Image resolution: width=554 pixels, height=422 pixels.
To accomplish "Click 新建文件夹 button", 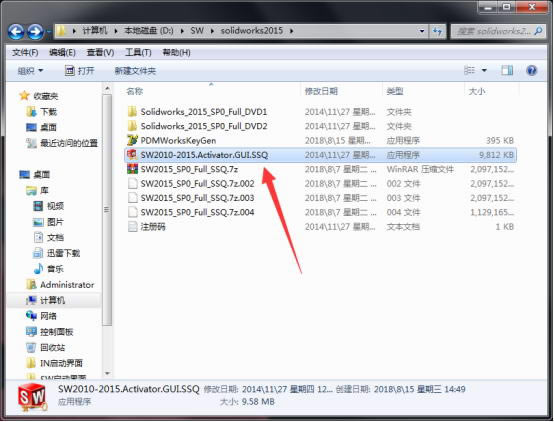I will pos(135,71).
